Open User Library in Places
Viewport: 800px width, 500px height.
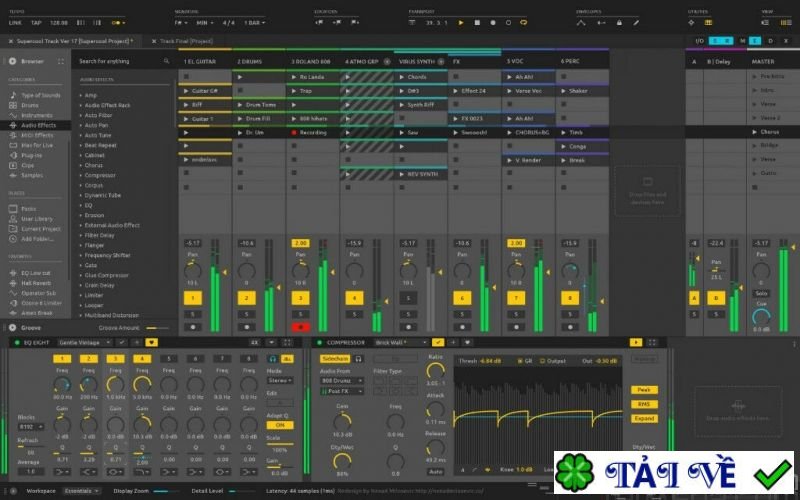click(37, 218)
